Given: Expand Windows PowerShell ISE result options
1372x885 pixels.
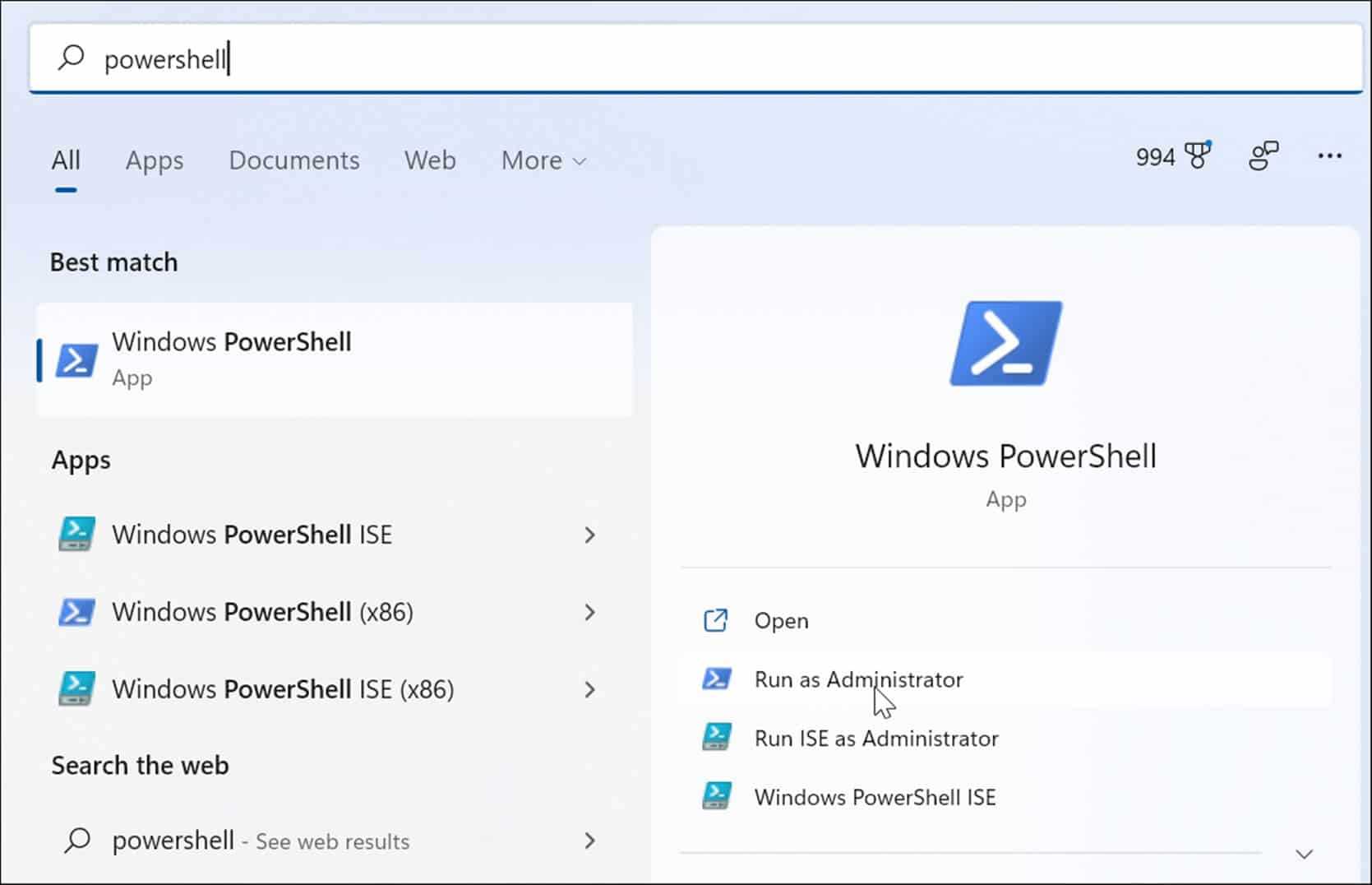Looking at the screenshot, I should coord(589,535).
